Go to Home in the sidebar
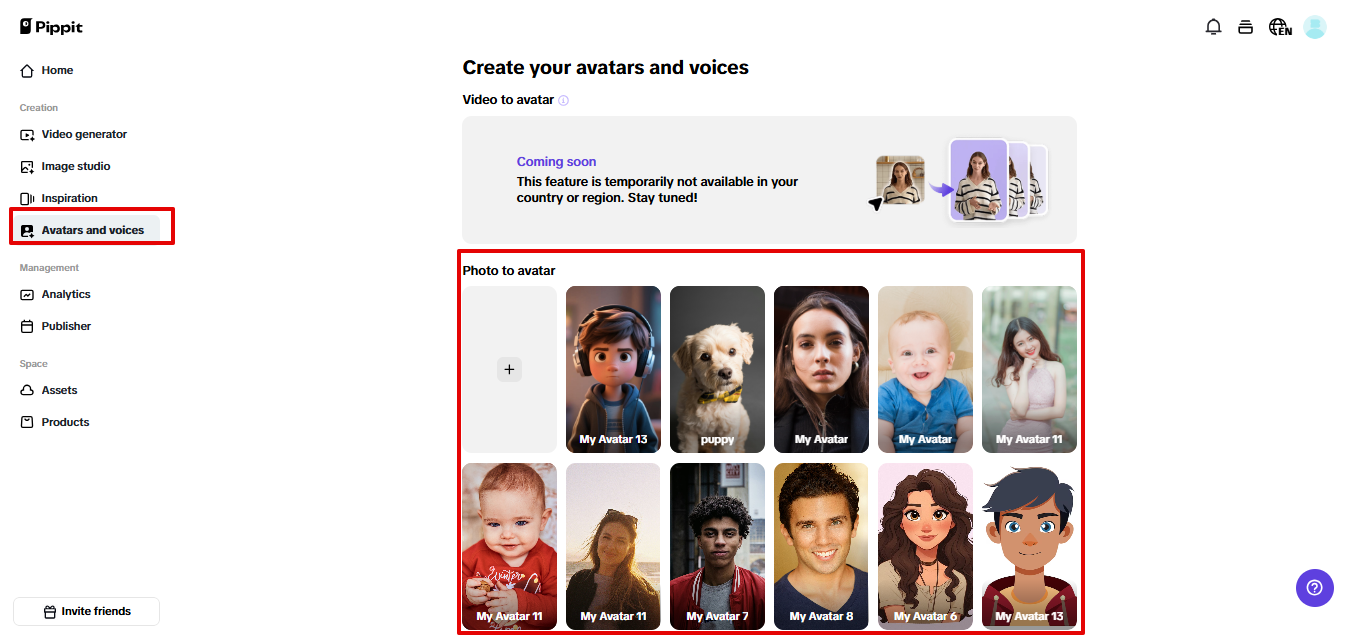Image resolution: width=1365 pixels, height=638 pixels. click(57, 70)
